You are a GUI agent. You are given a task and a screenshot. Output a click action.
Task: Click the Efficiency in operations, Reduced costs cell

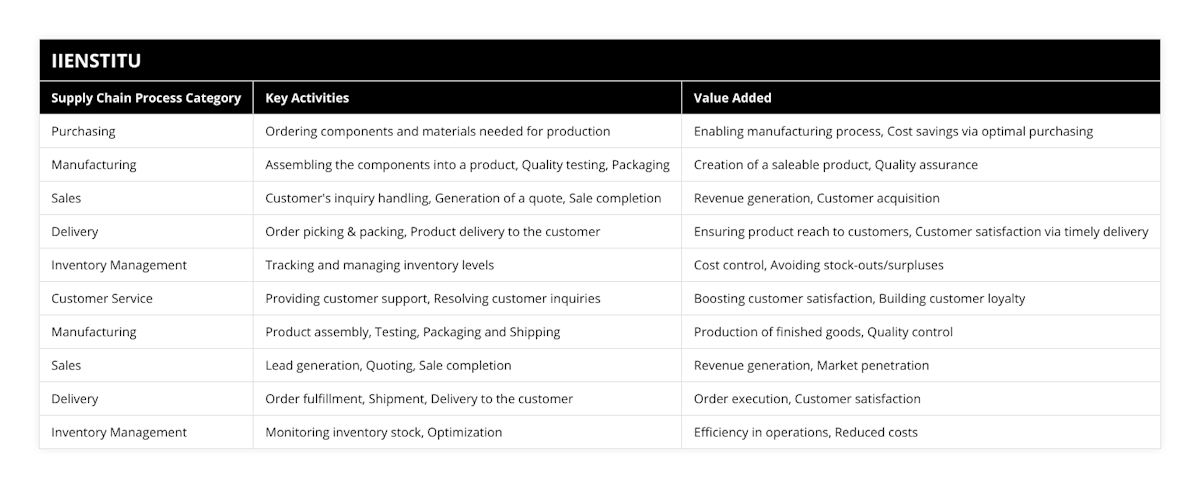(805, 432)
